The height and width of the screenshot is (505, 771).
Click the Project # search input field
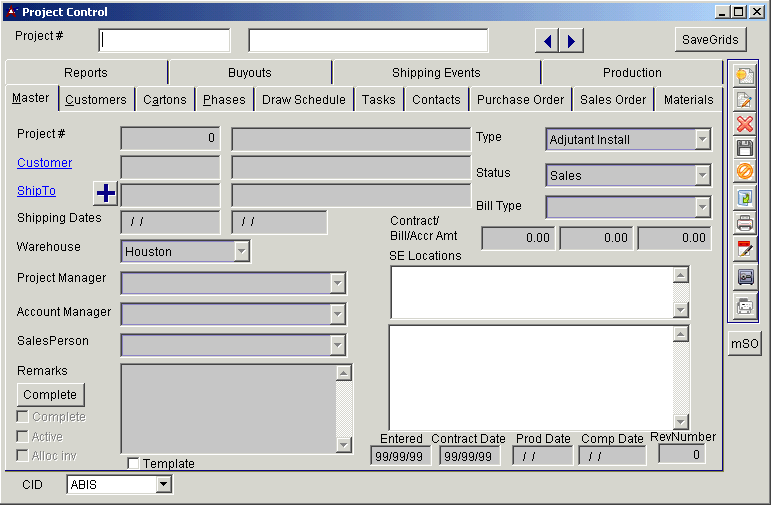[x=165, y=40]
